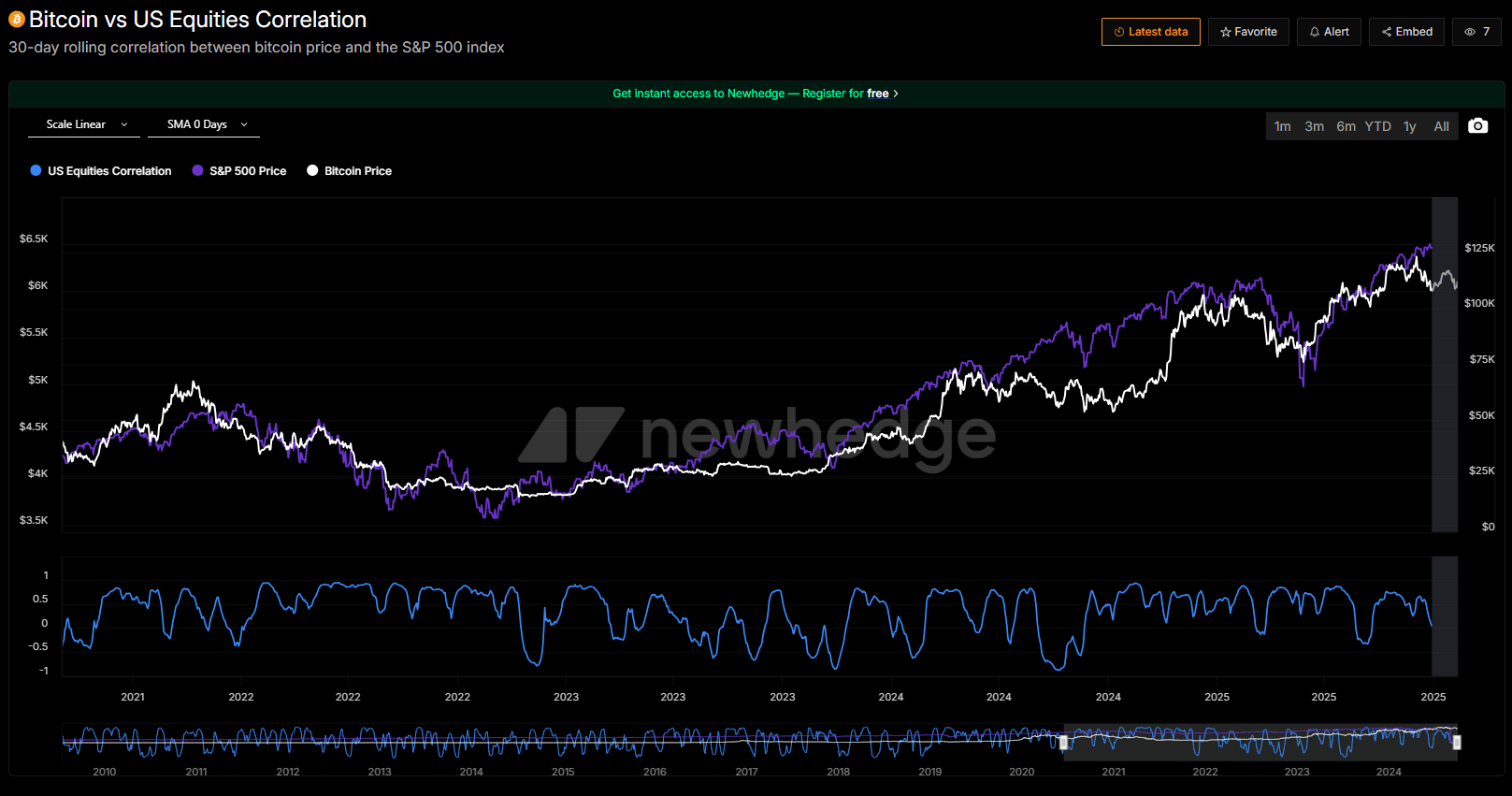This screenshot has width=1512, height=796.
Task: Open the Register for free banner link
Action: [x=756, y=94]
